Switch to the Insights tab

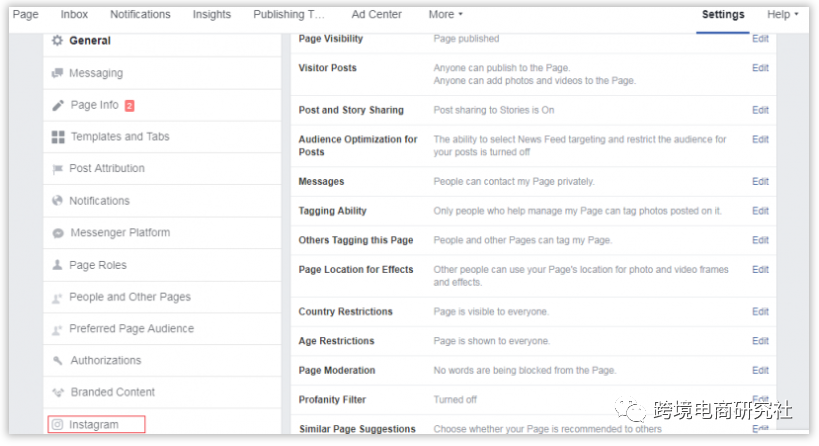(211, 15)
